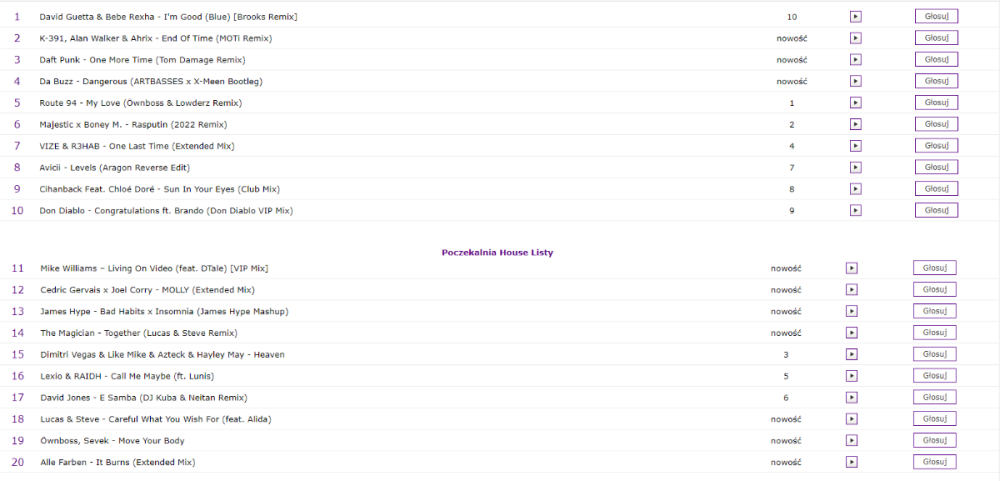Play James Hype Bad Habits mashup

(x=851, y=311)
